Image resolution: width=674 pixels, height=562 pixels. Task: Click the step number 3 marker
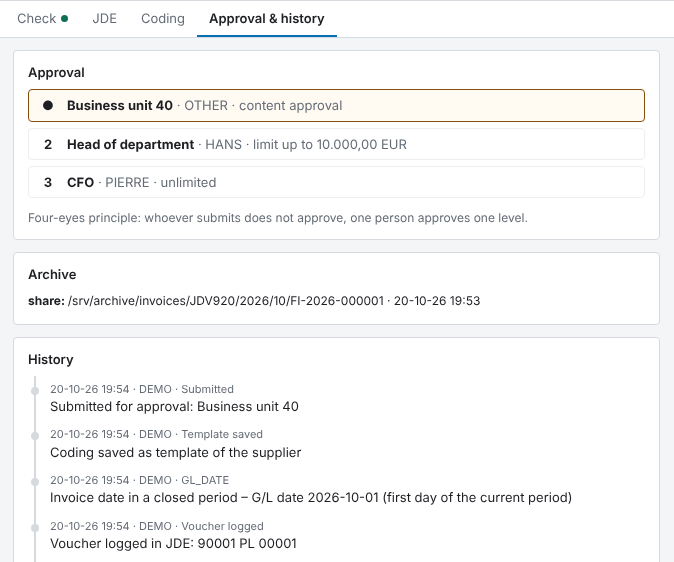pyautogui.click(x=48, y=182)
